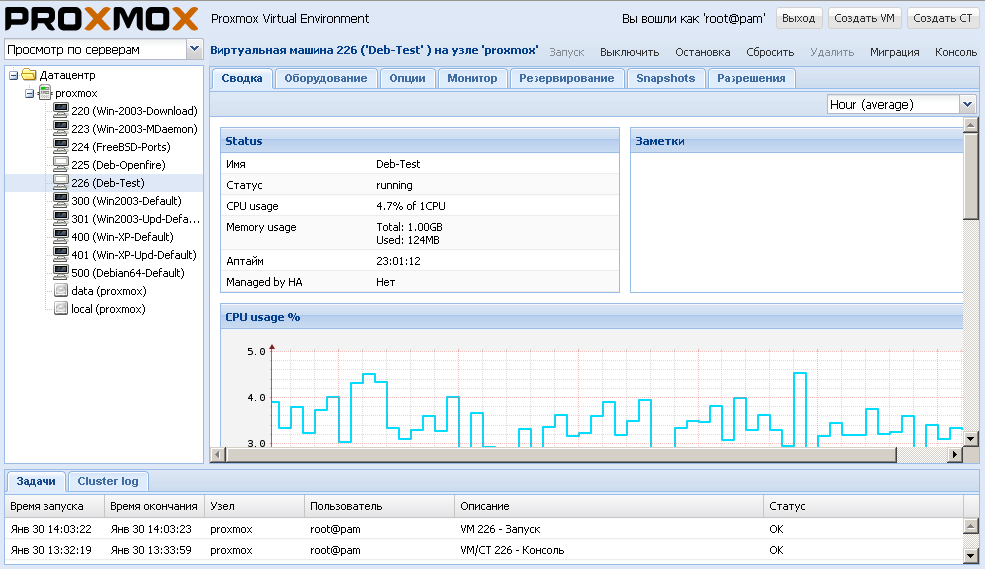Open the Резервирование tab
The width and height of the screenshot is (985, 569).
[566, 79]
